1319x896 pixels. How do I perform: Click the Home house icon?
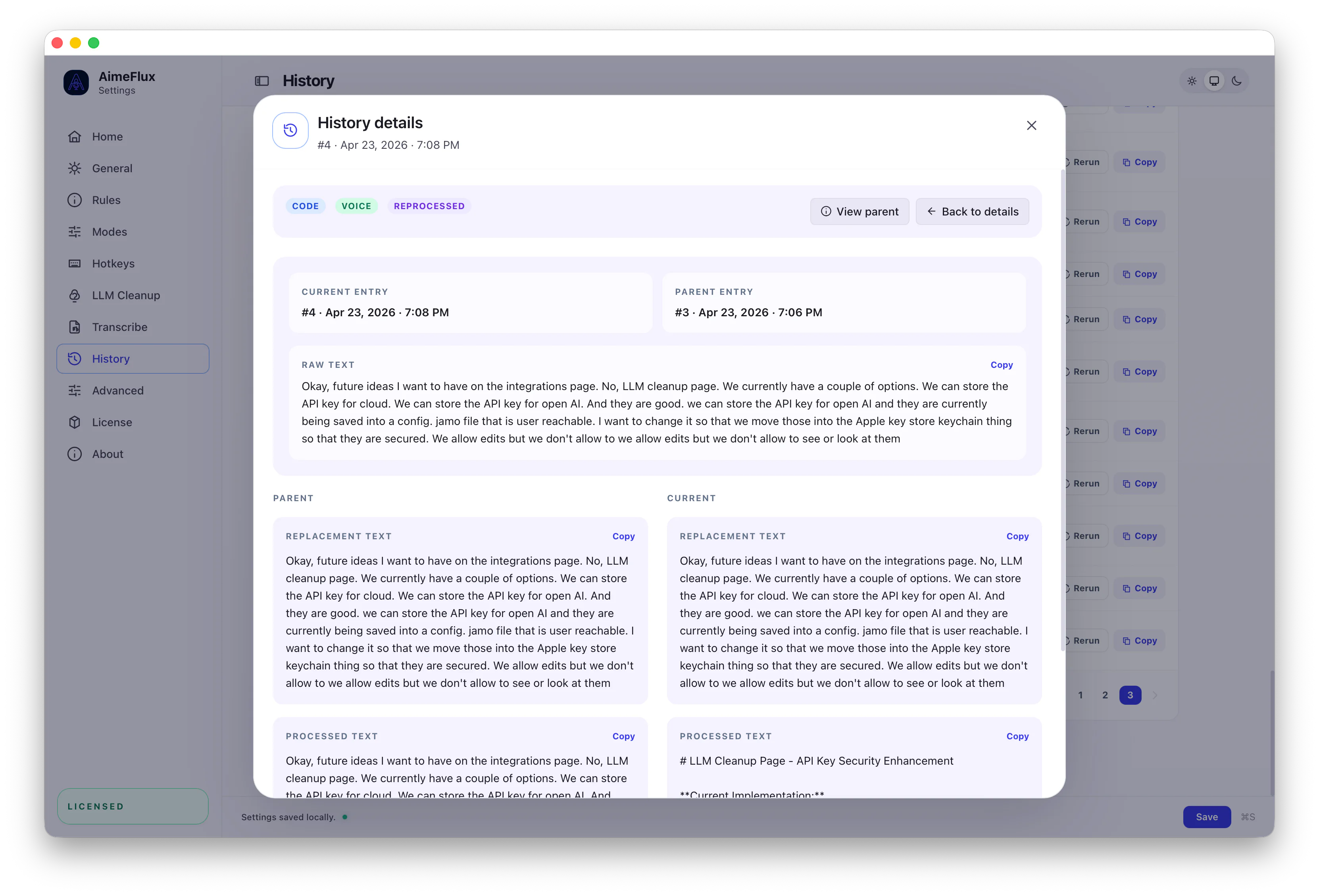click(x=74, y=137)
